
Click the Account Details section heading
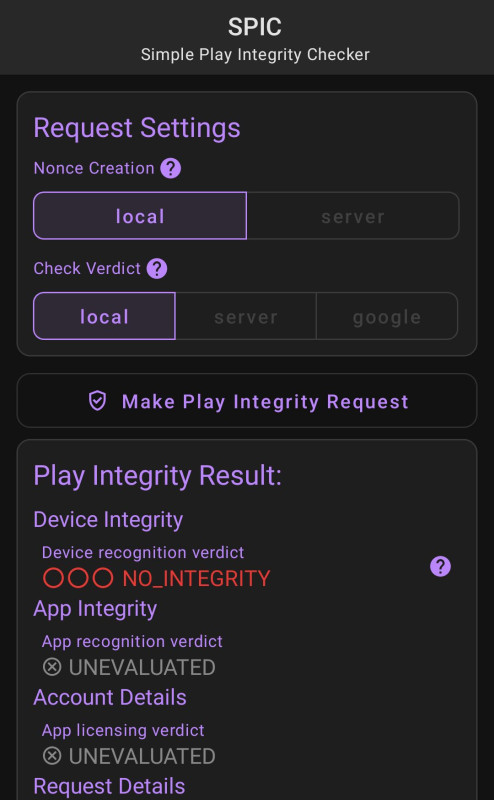click(x=110, y=697)
